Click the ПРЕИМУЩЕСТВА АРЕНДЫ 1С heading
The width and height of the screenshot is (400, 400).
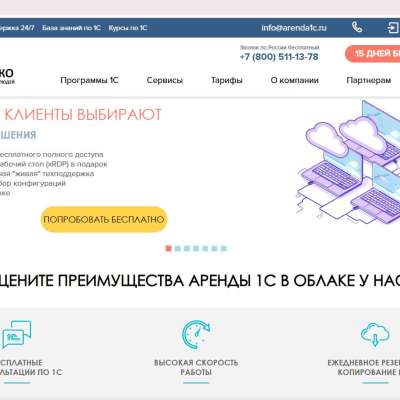pyautogui.click(x=167, y=281)
